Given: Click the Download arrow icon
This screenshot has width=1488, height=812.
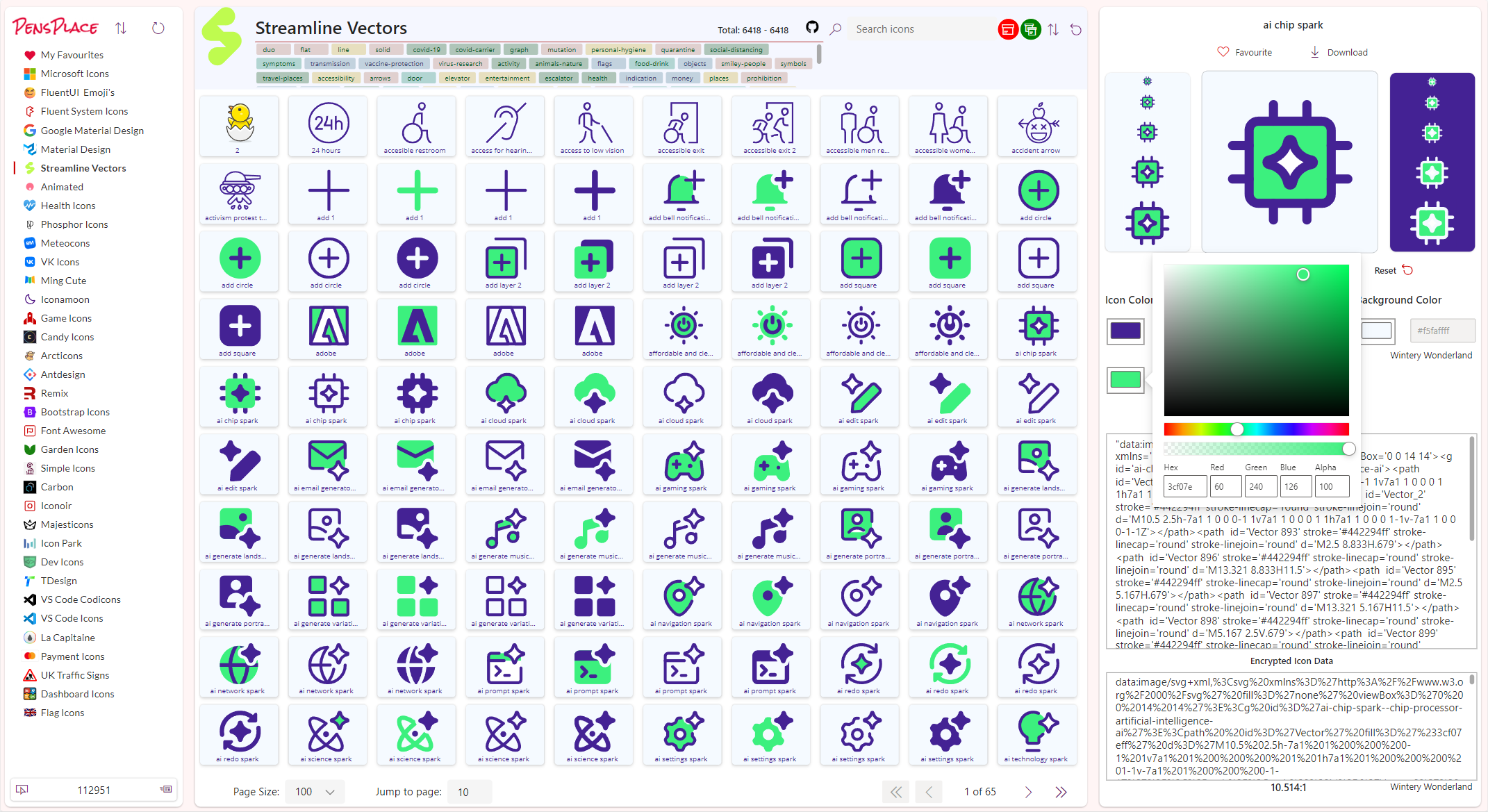Looking at the screenshot, I should (x=1315, y=52).
